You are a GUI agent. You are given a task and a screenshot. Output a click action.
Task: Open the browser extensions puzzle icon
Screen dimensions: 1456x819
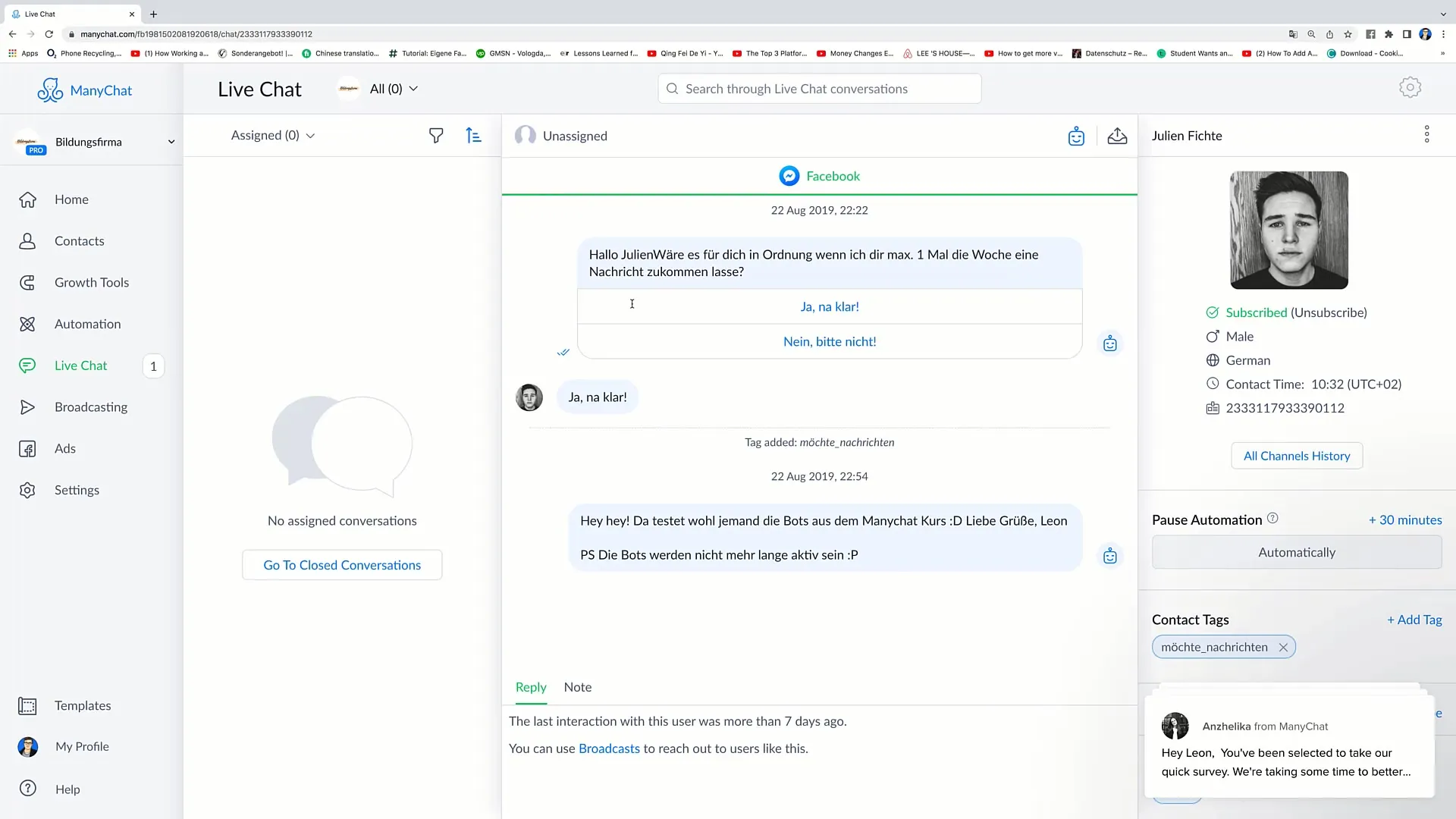pyautogui.click(x=1389, y=34)
